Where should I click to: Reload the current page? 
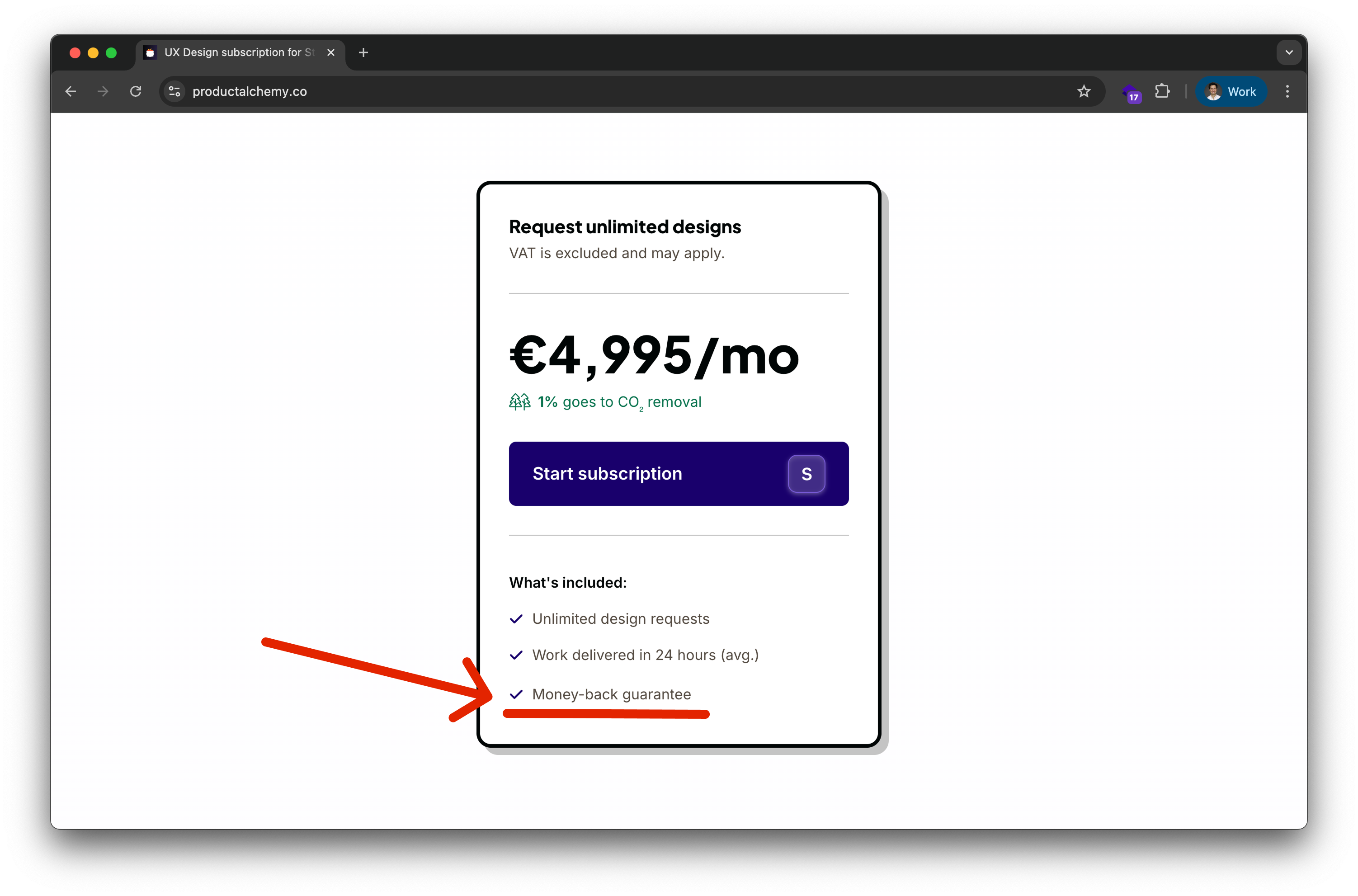coord(136,91)
